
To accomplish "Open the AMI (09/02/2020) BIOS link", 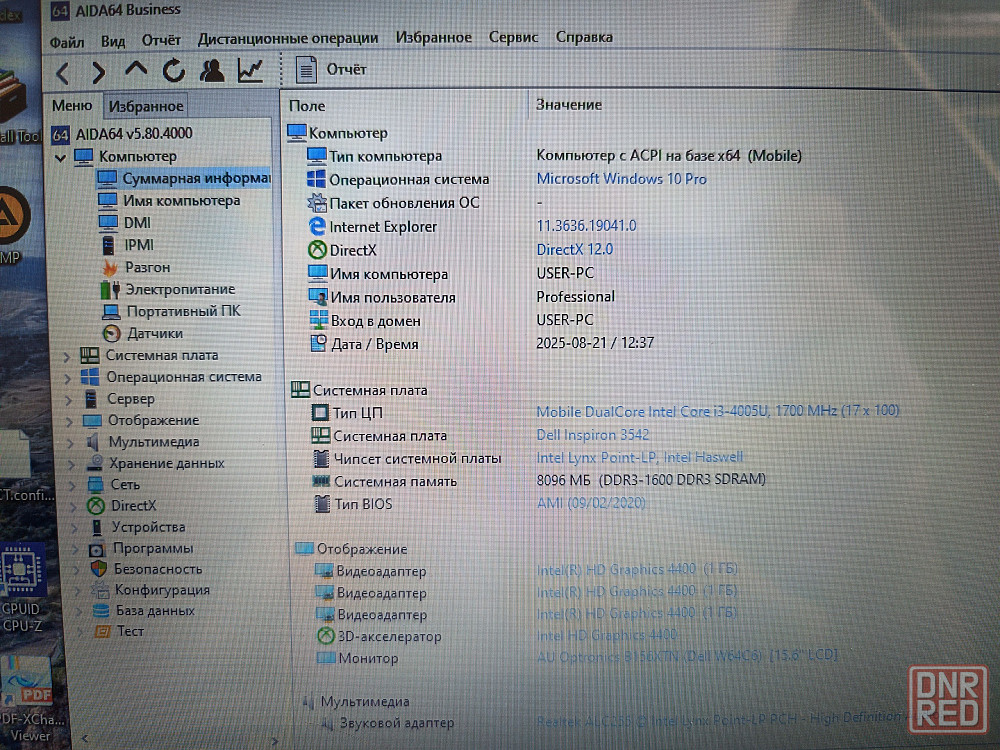I will click(591, 503).
